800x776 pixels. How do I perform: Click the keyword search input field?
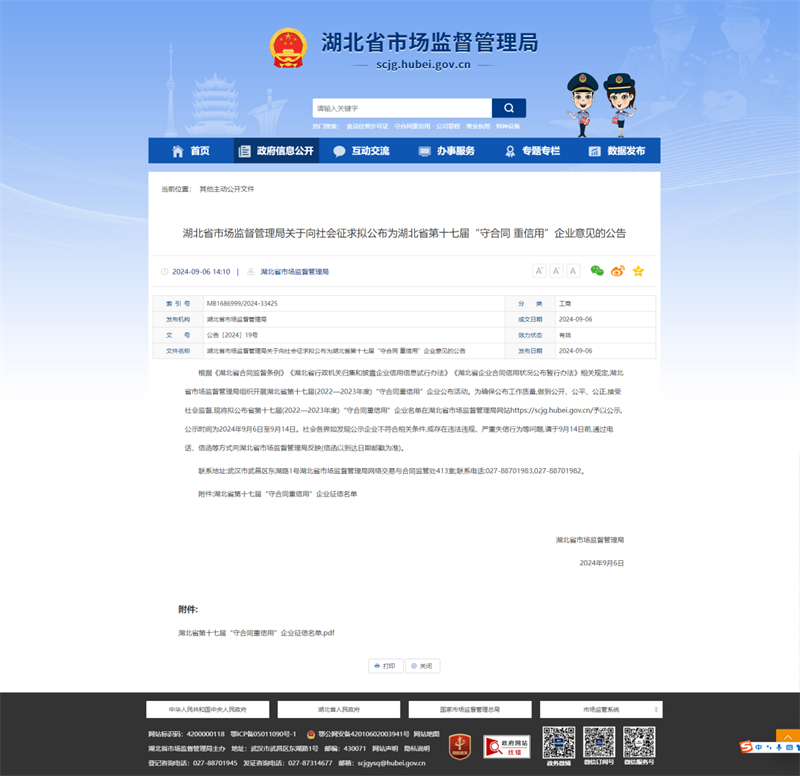tap(401, 108)
